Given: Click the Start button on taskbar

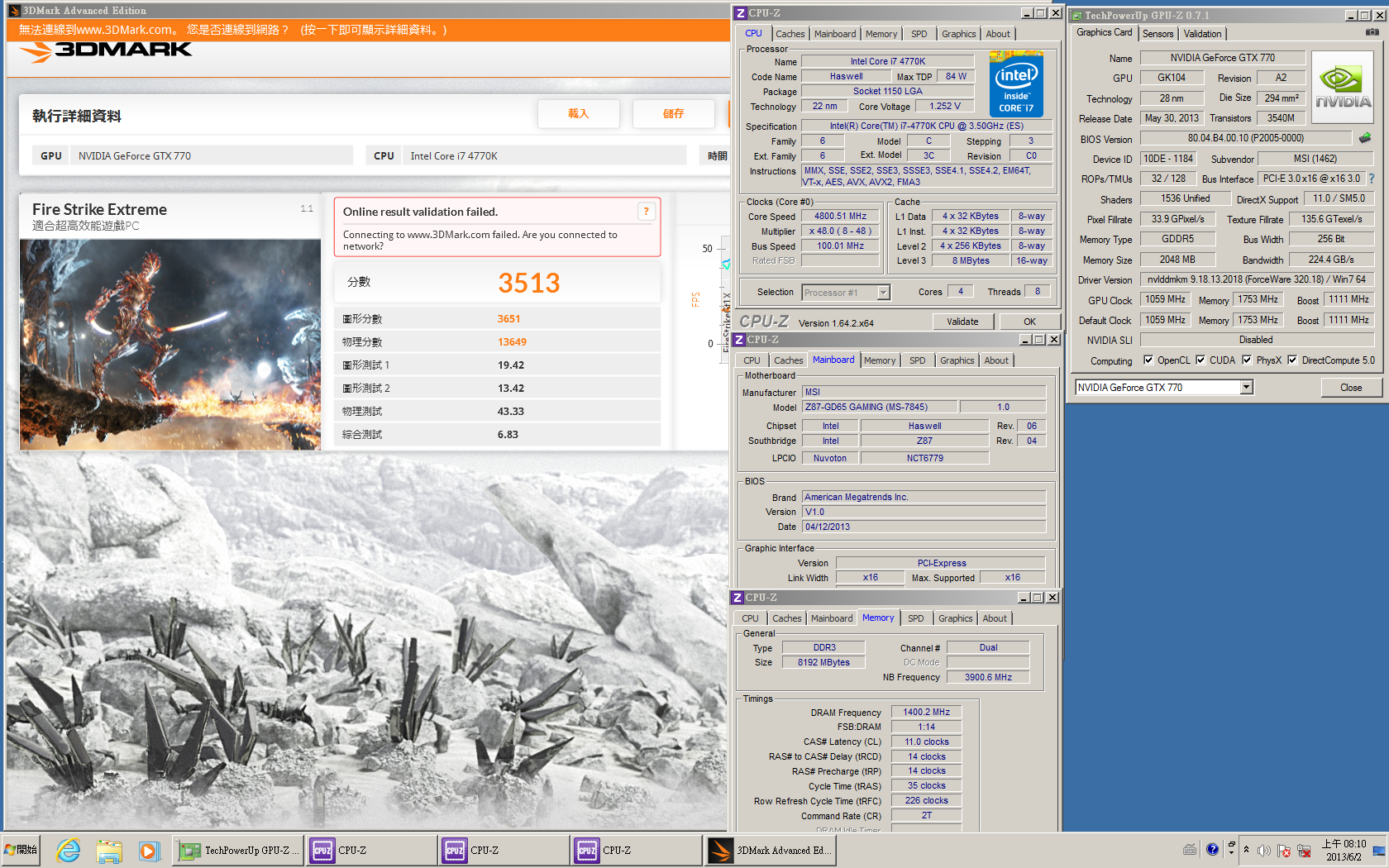Looking at the screenshot, I should point(21,850).
